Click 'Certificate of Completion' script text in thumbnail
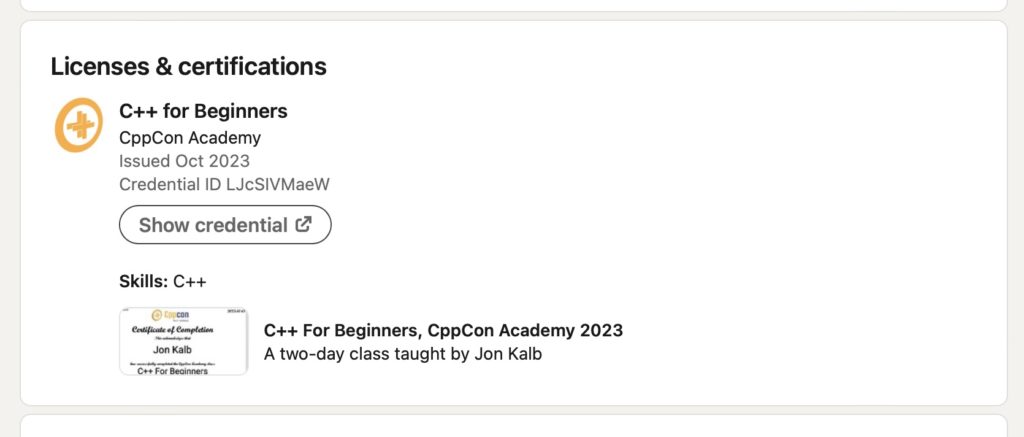The height and width of the screenshot is (437, 1024). pos(174,329)
